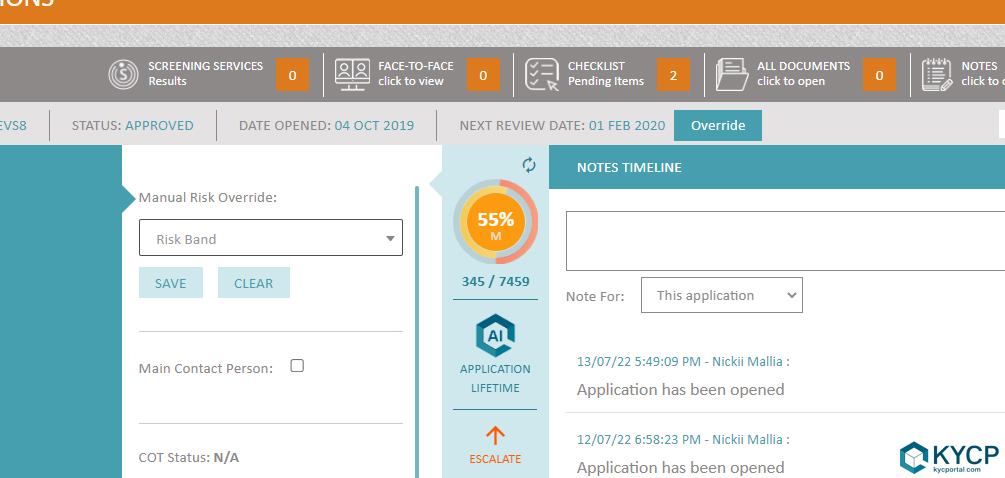Click the Notes notepad icon
This screenshot has height=478, width=1005.
coord(937,74)
